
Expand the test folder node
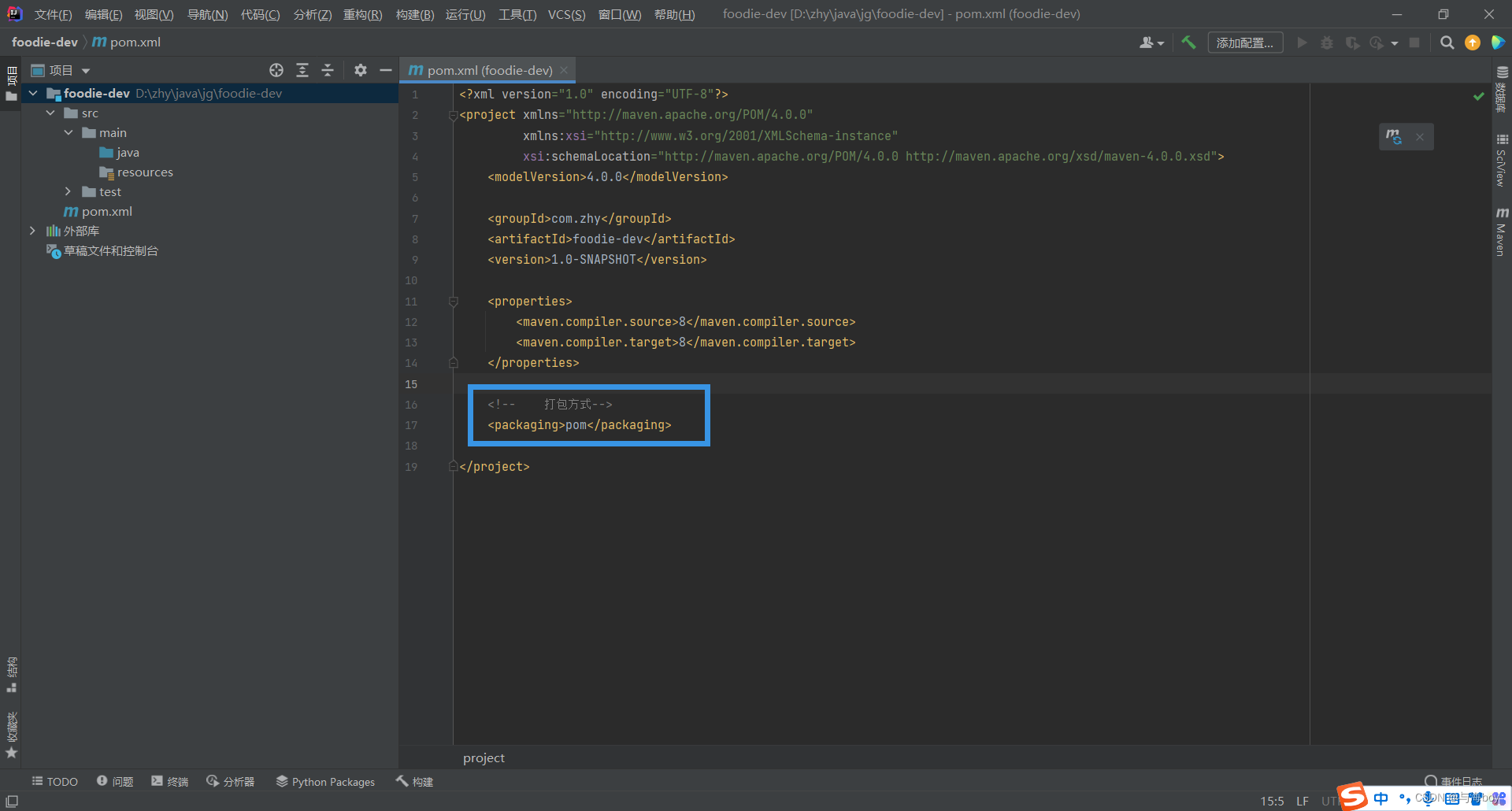tap(69, 191)
